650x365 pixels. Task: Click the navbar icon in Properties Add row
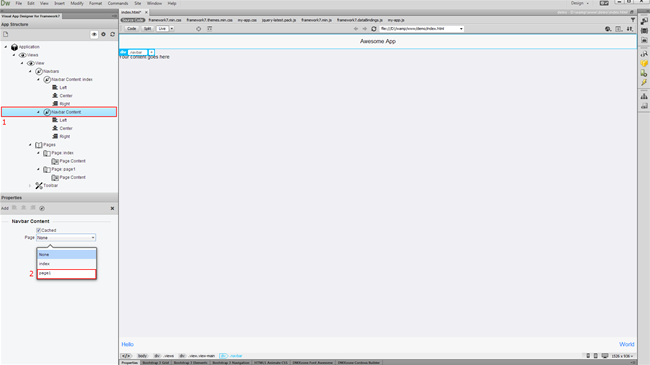(x=42, y=208)
